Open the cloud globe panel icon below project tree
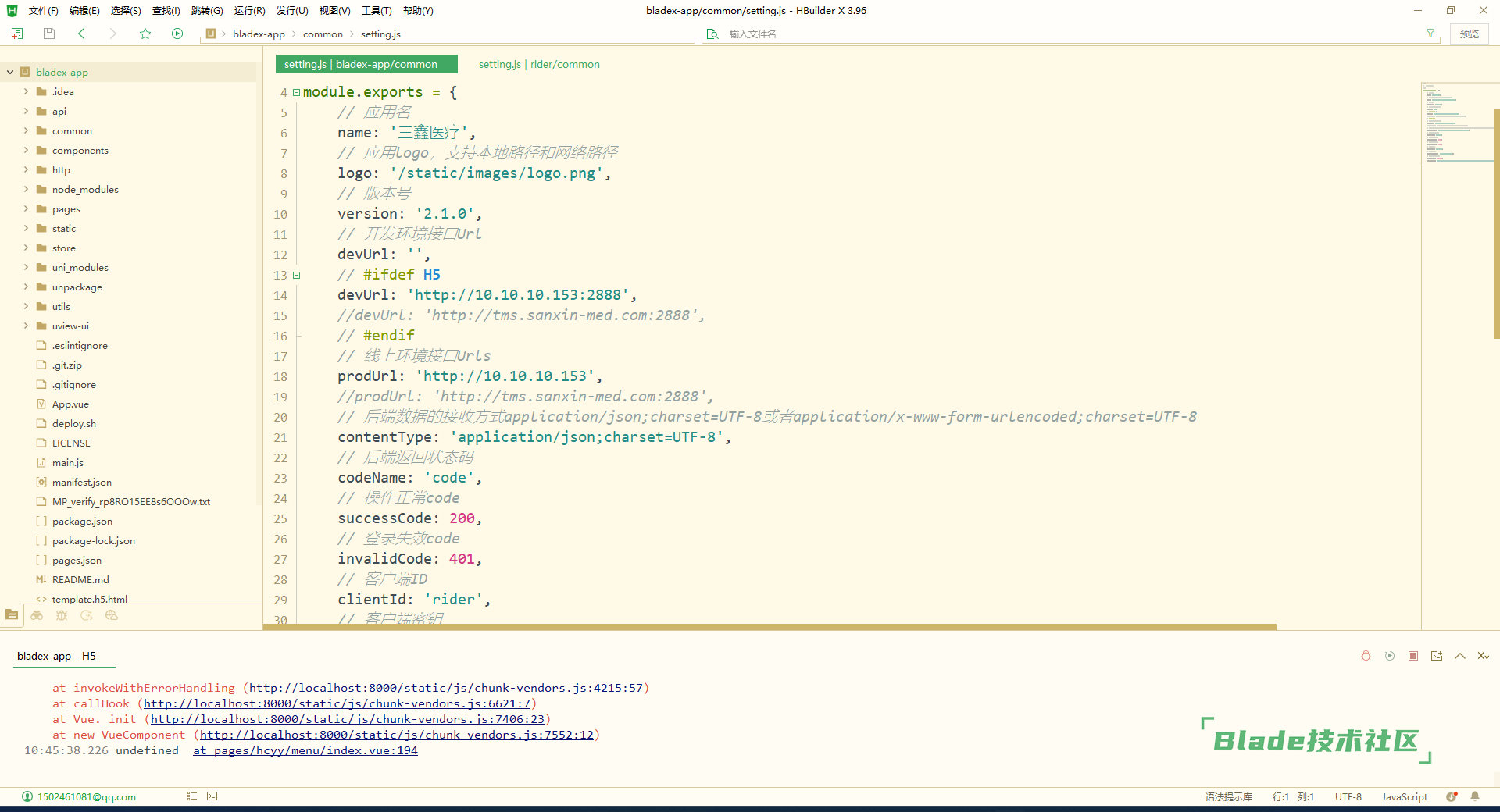1500x812 pixels. 112,615
